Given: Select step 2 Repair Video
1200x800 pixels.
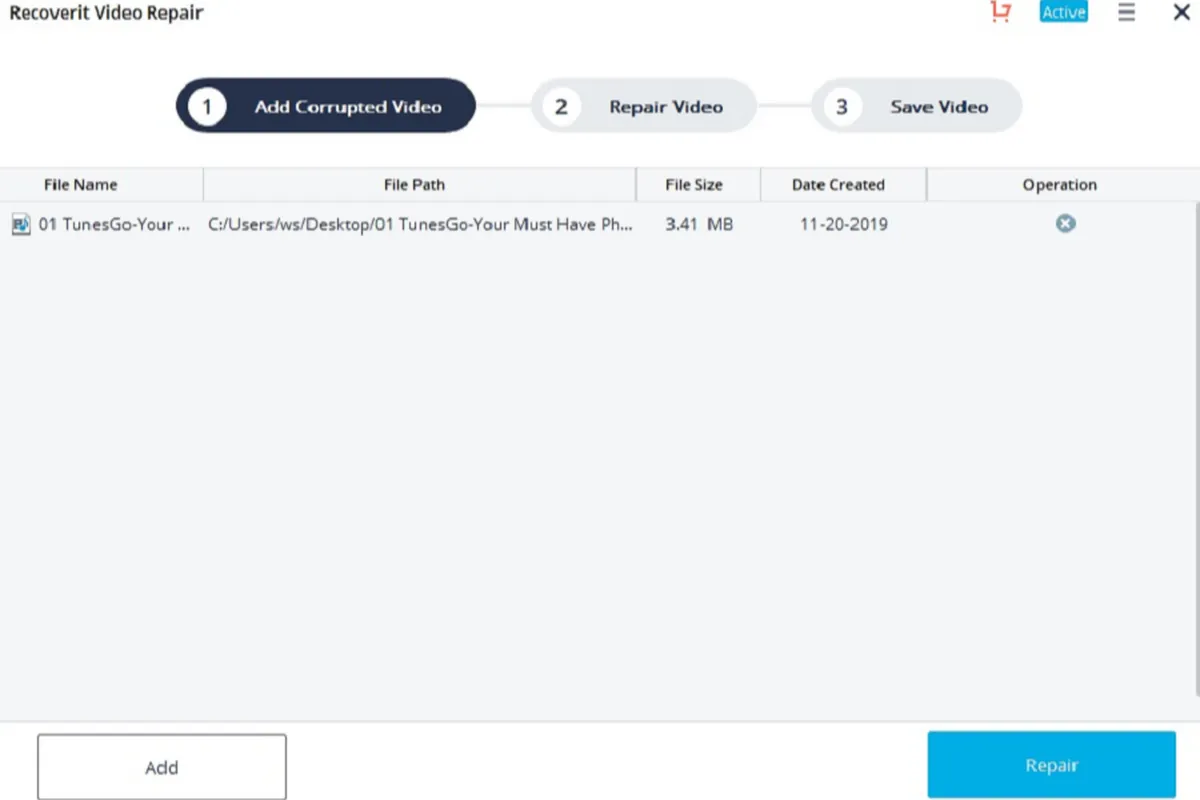Looking at the screenshot, I should tap(644, 106).
